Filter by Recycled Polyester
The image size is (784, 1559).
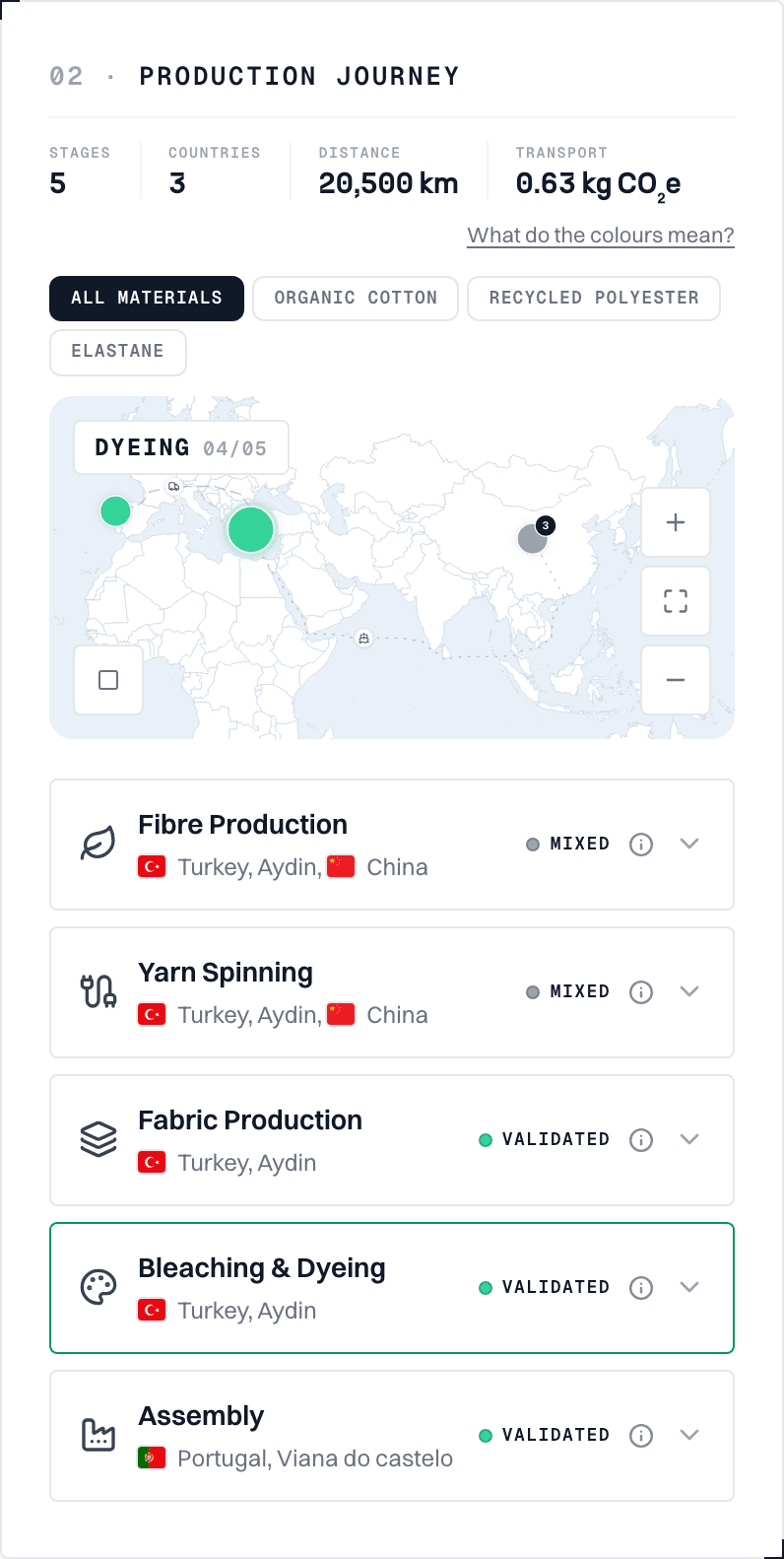click(594, 299)
